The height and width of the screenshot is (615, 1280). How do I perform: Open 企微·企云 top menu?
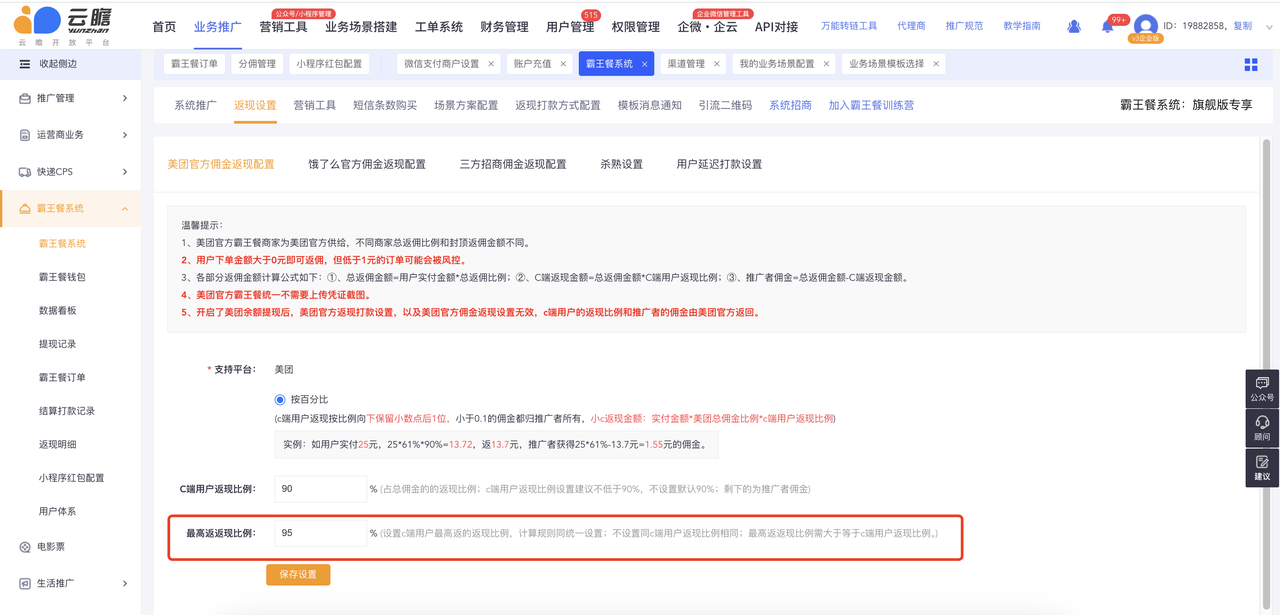(x=707, y=27)
